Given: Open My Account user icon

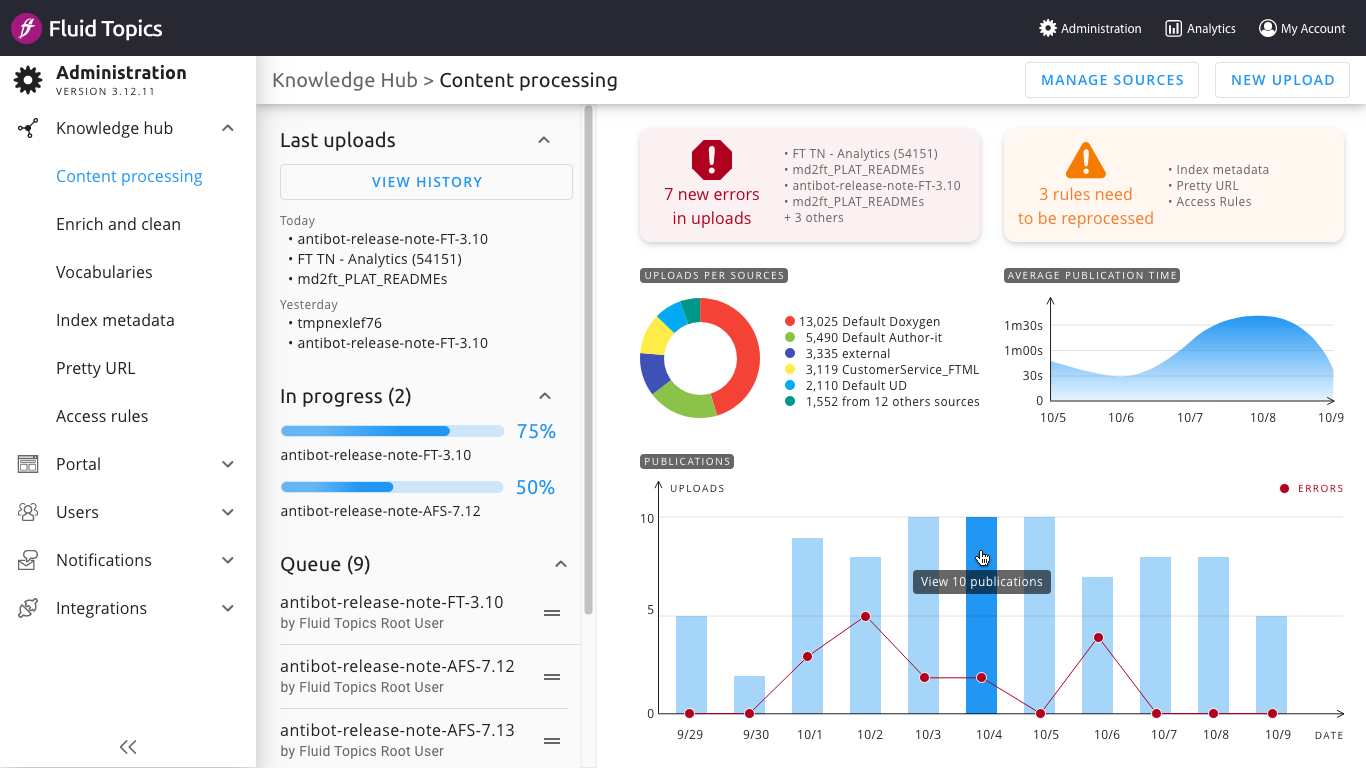Looking at the screenshot, I should click(1268, 28).
